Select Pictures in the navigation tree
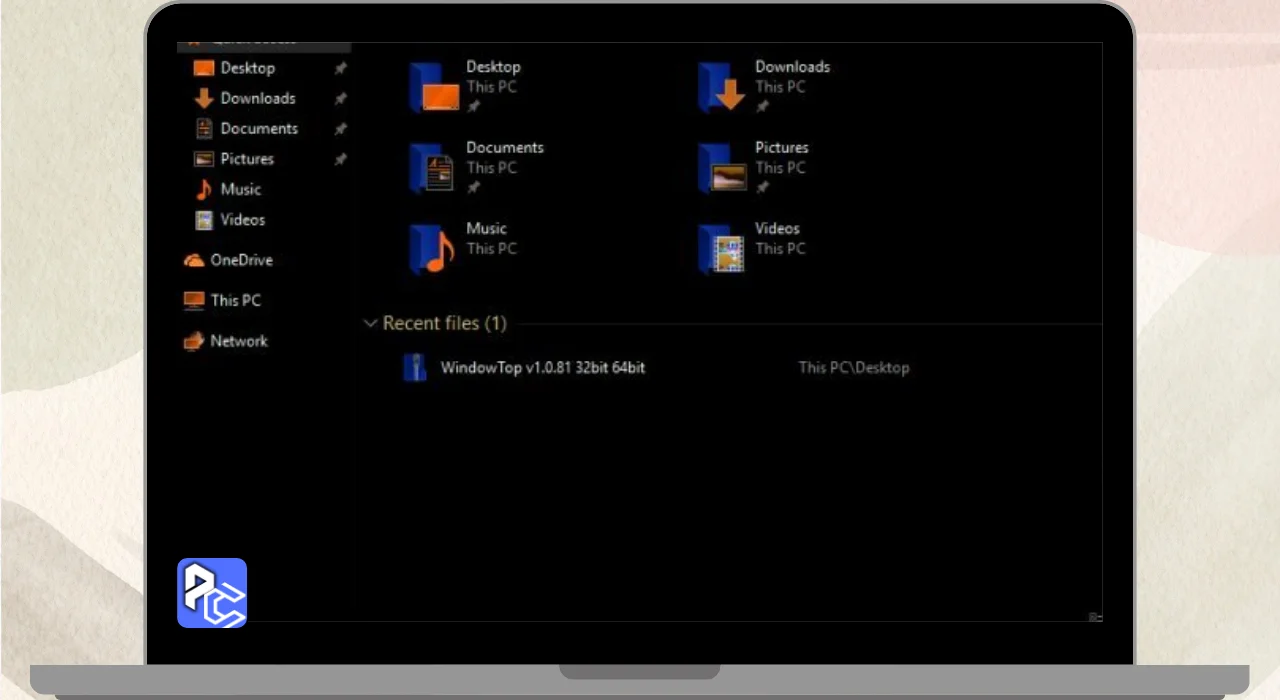The width and height of the screenshot is (1280, 700). click(x=247, y=159)
